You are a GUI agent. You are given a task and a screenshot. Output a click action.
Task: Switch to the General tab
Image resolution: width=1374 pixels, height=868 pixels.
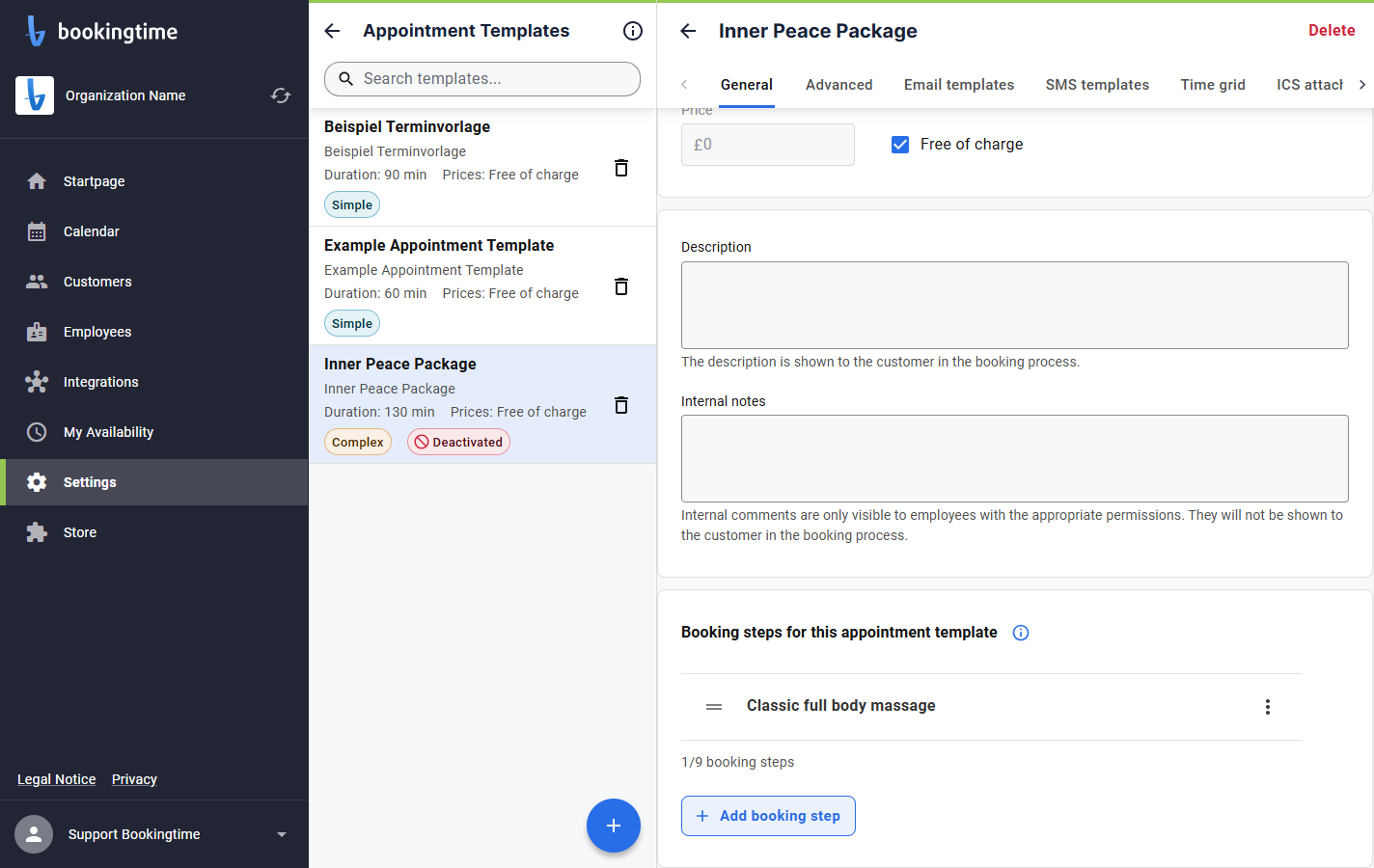[x=747, y=85]
